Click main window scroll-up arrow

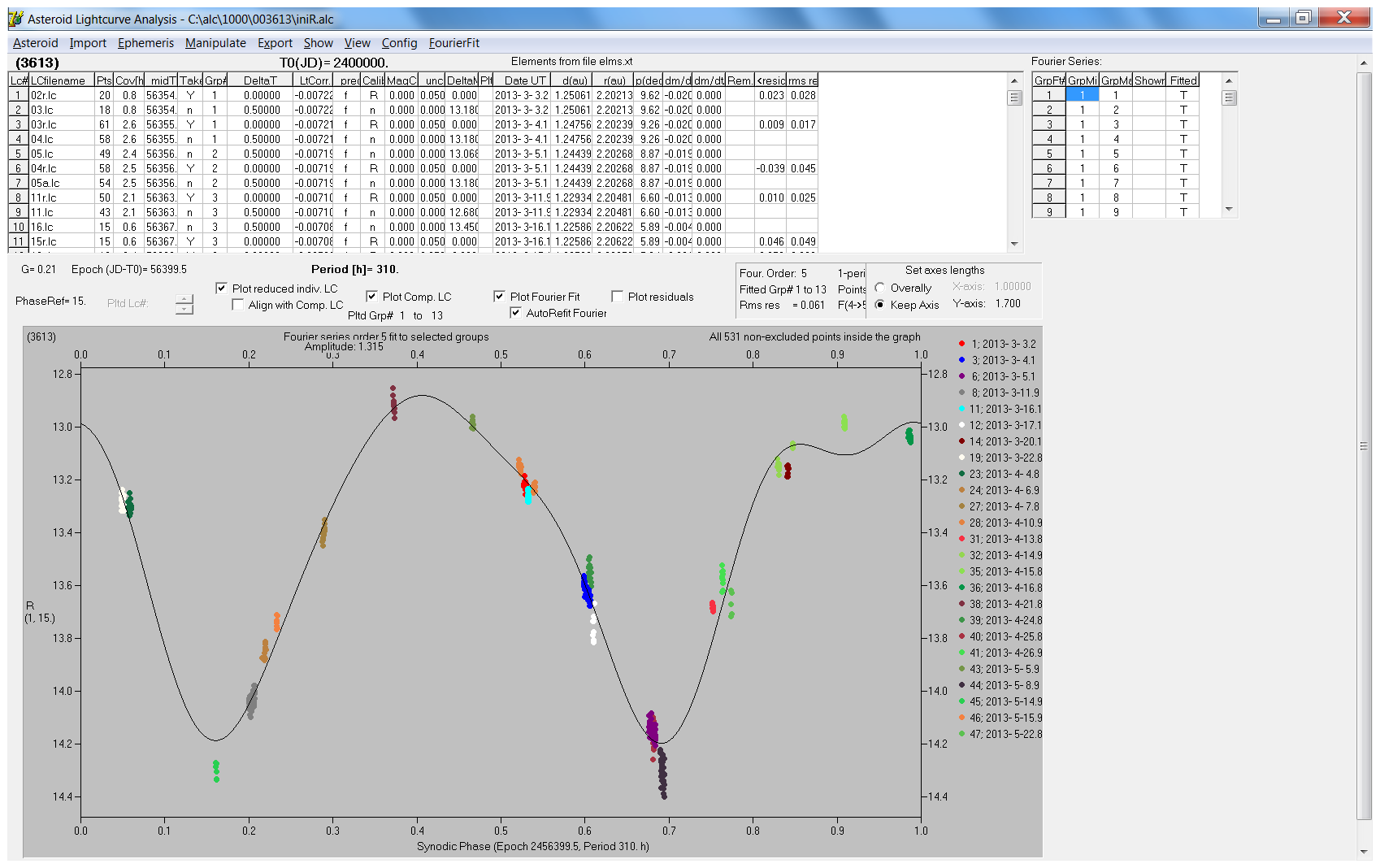coord(1364,63)
